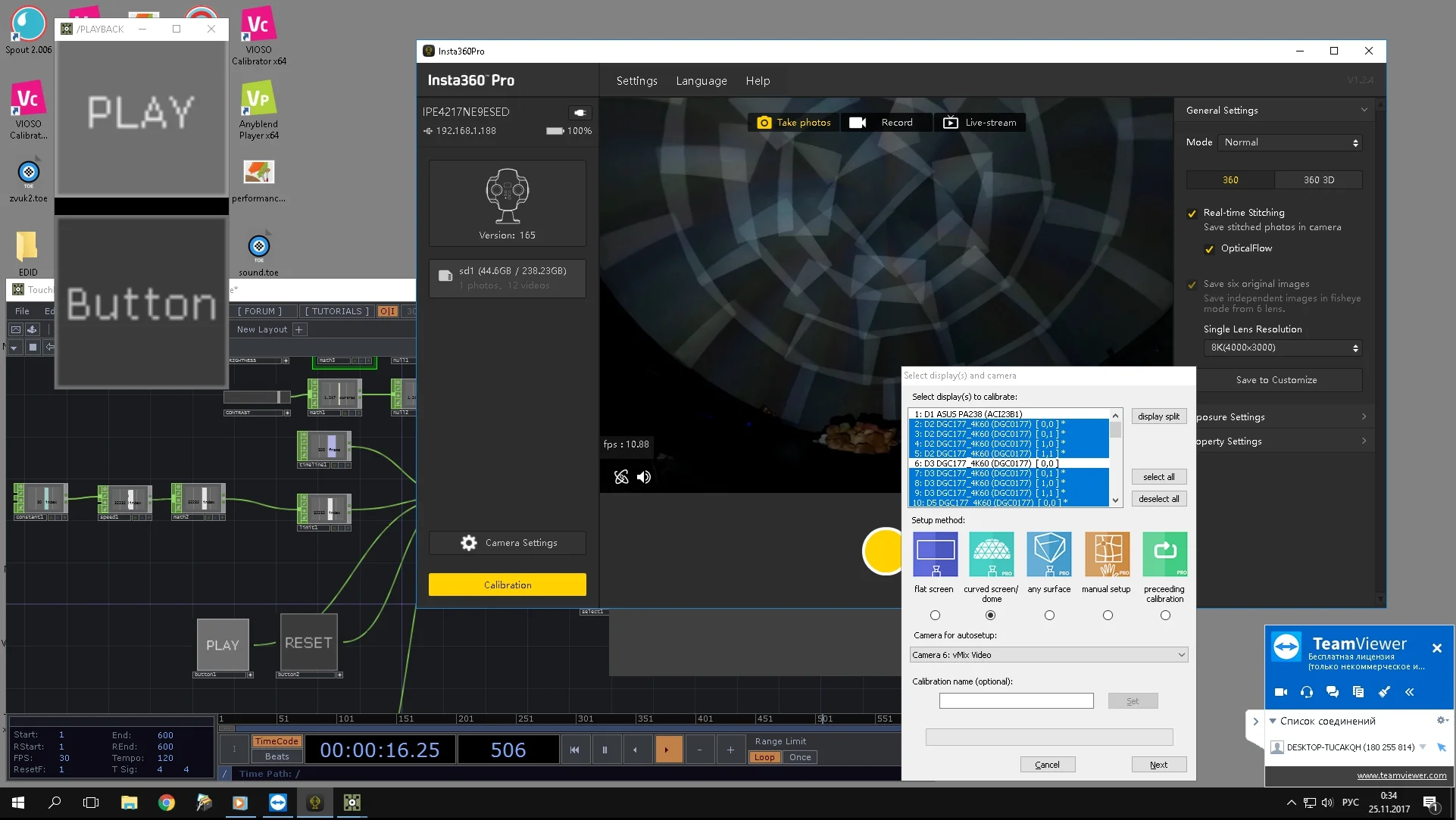Toggle Loop in TouchDesigner timeline
Viewport: 1456px width, 820px height.
pos(764,757)
